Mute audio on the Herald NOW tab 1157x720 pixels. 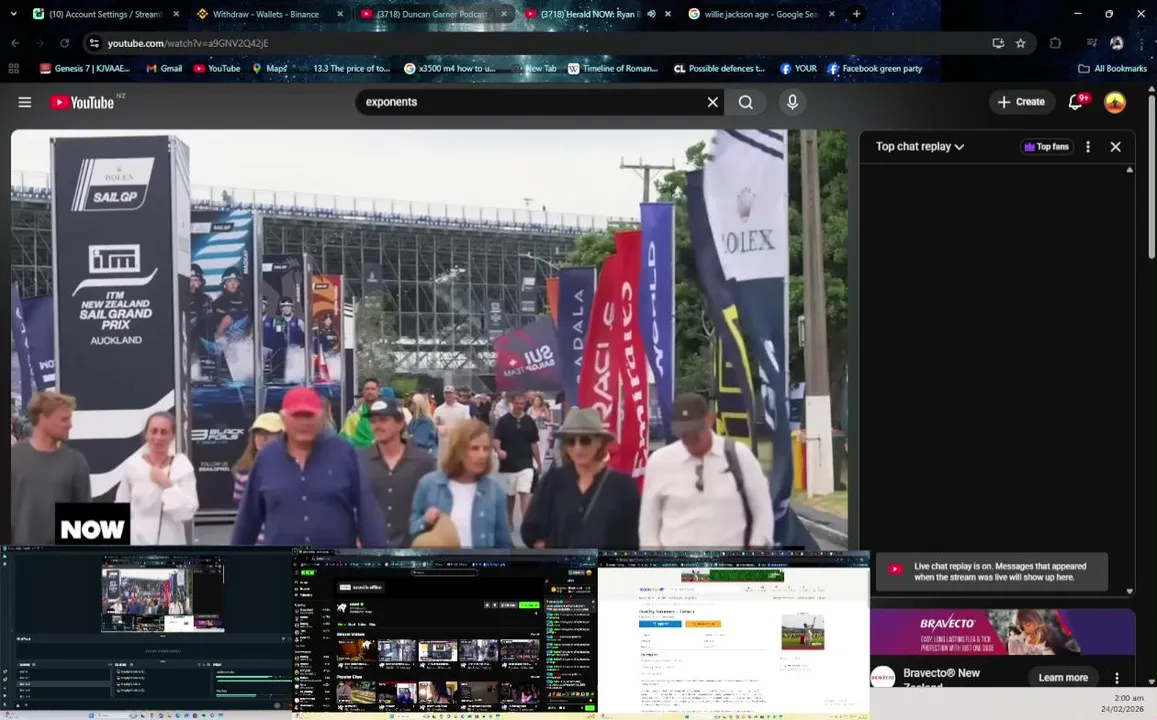pos(652,14)
